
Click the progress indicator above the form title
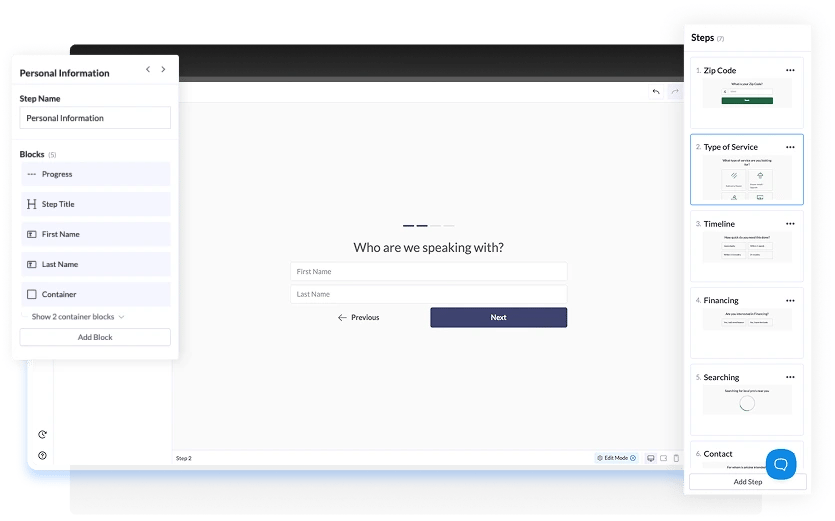tap(428, 226)
